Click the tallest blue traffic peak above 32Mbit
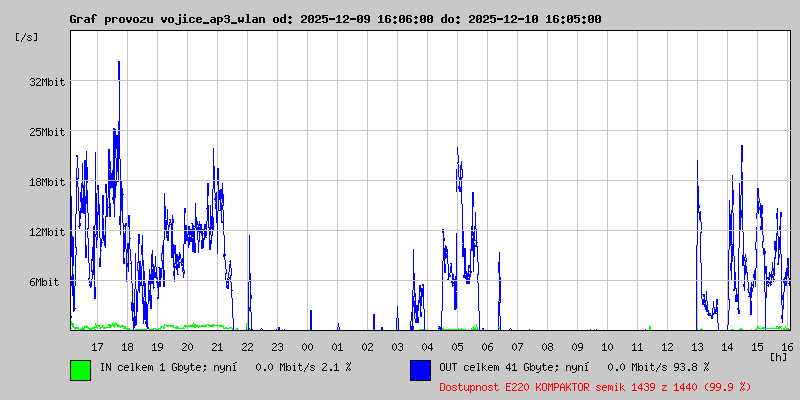This screenshot has width=800, height=400. point(119,64)
